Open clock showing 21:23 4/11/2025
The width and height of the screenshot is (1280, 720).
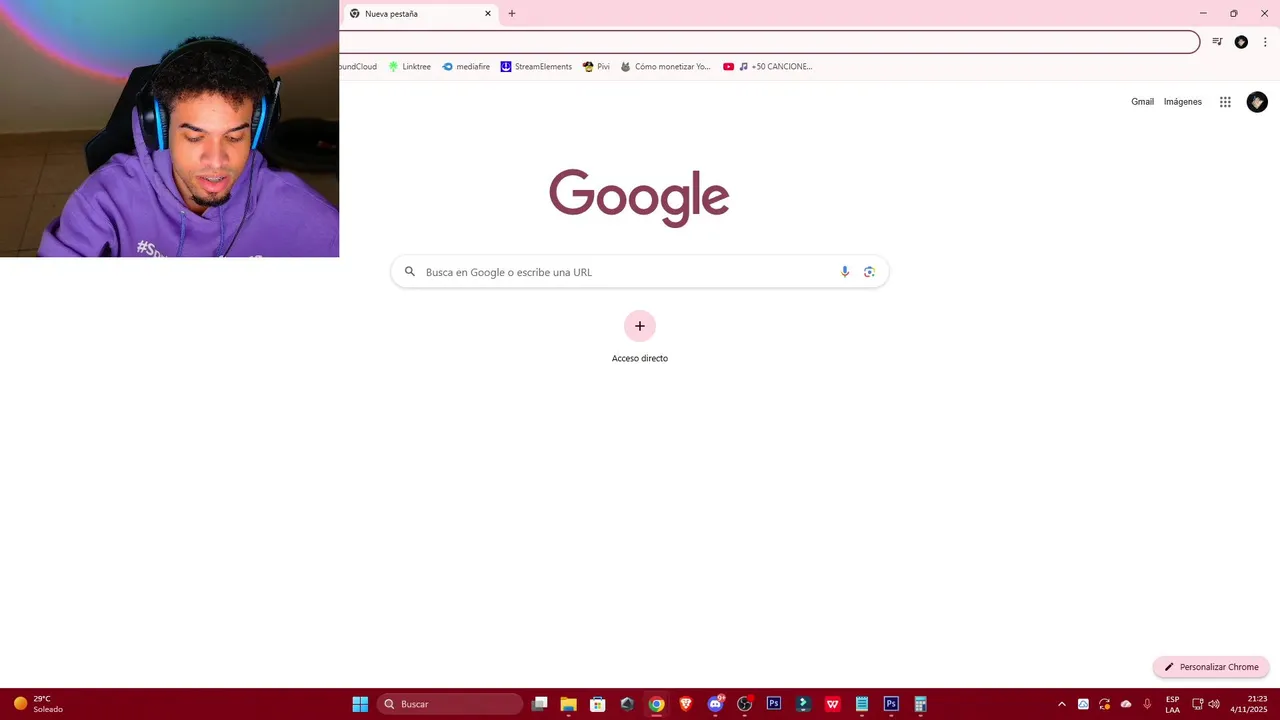(1249, 704)
